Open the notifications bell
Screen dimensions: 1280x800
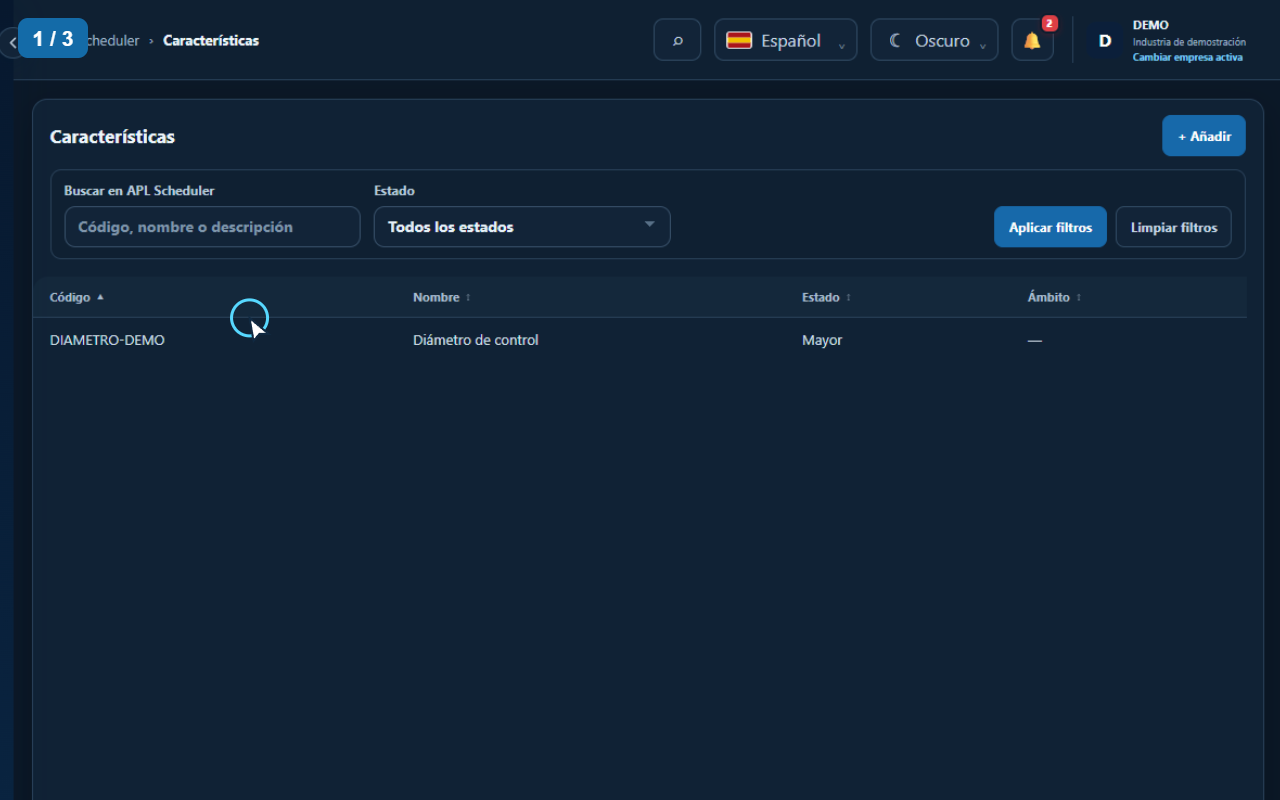[1032, 40]
